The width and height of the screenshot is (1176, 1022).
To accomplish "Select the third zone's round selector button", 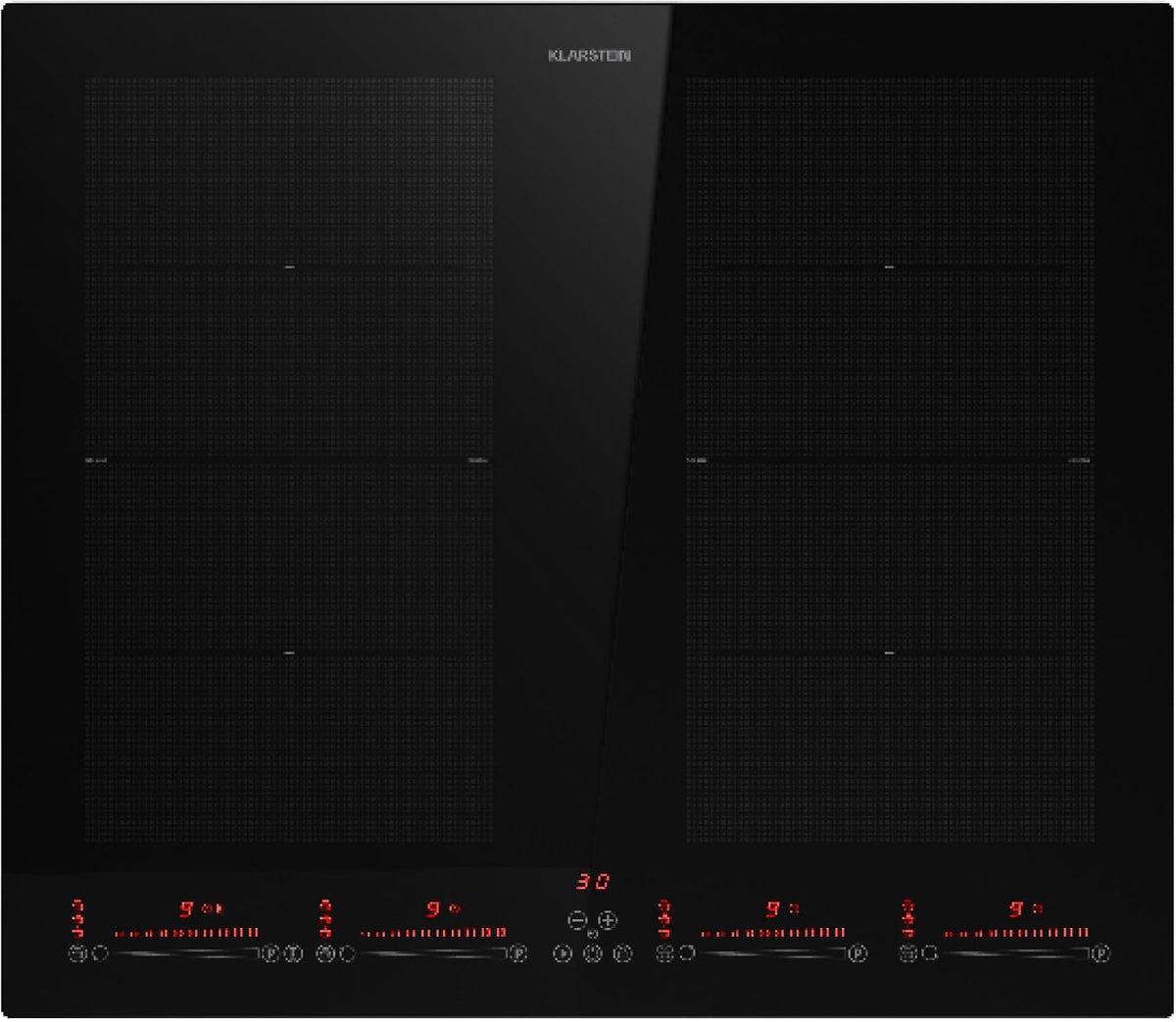I will click(687, 952).
